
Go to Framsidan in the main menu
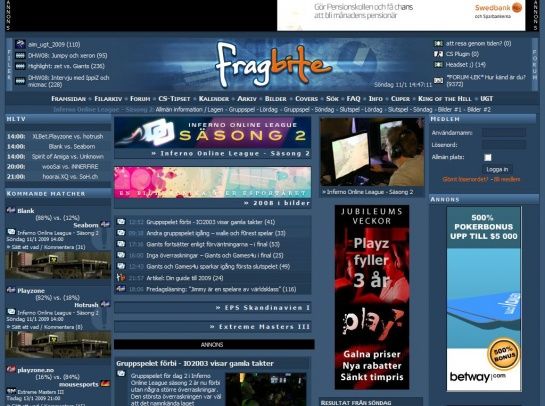tap(68, 99)
